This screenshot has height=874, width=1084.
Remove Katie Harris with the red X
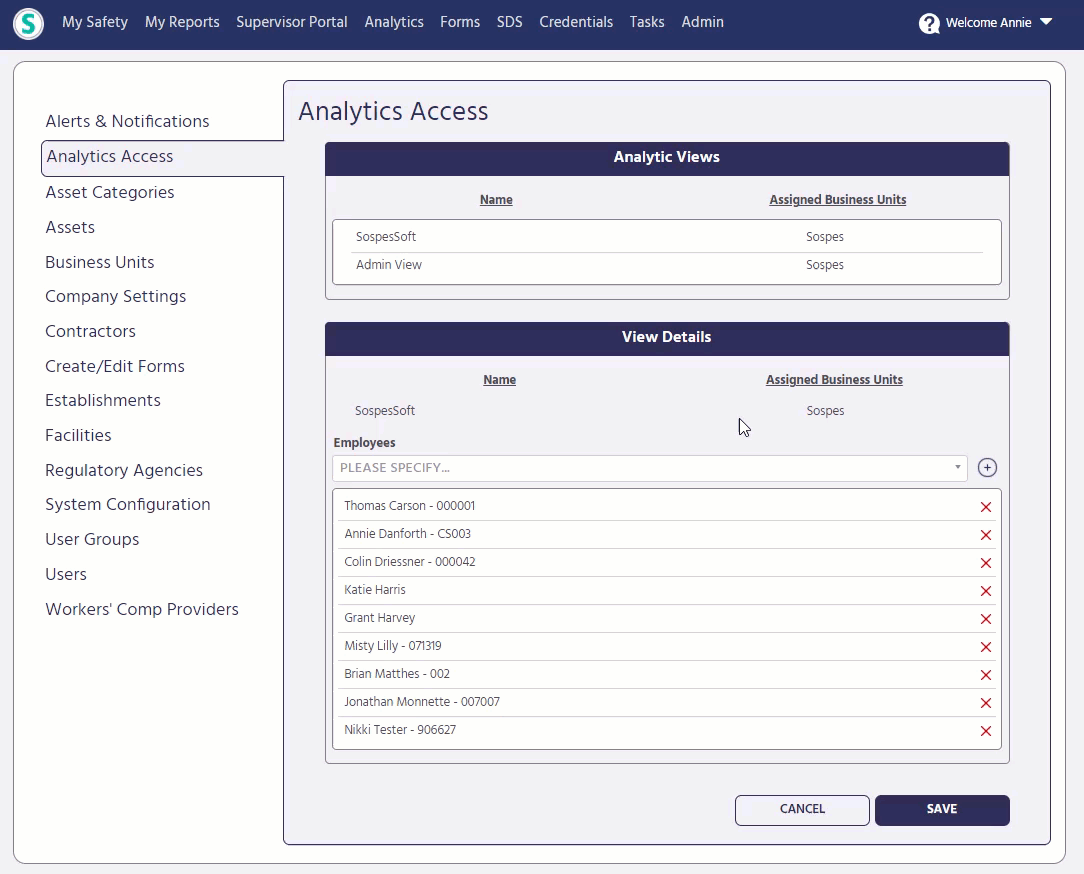[985, 591]
